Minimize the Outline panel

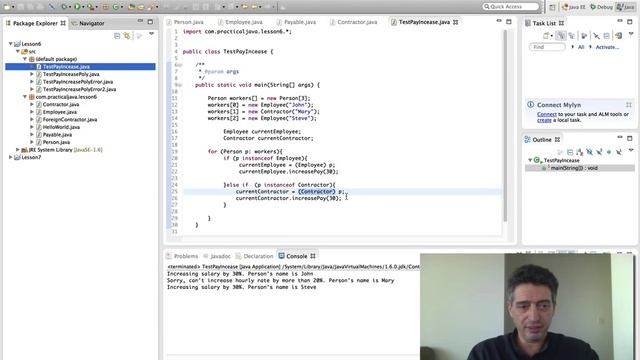(x=620, y=137)
